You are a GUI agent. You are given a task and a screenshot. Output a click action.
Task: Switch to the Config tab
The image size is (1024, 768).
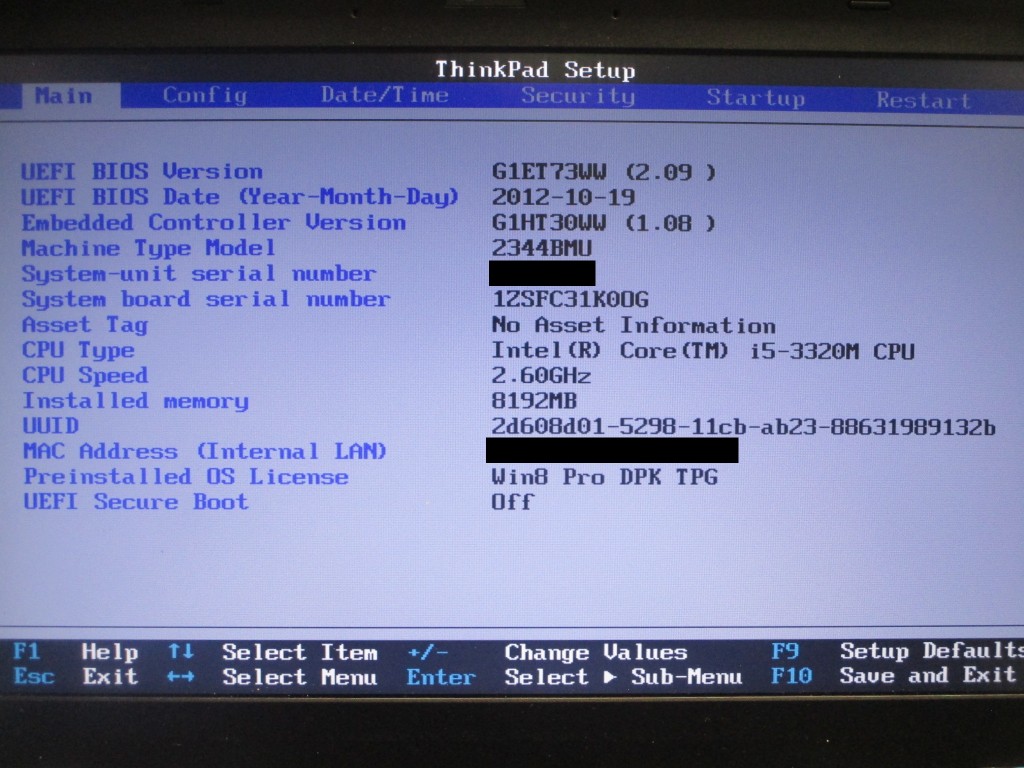(204, 96)
